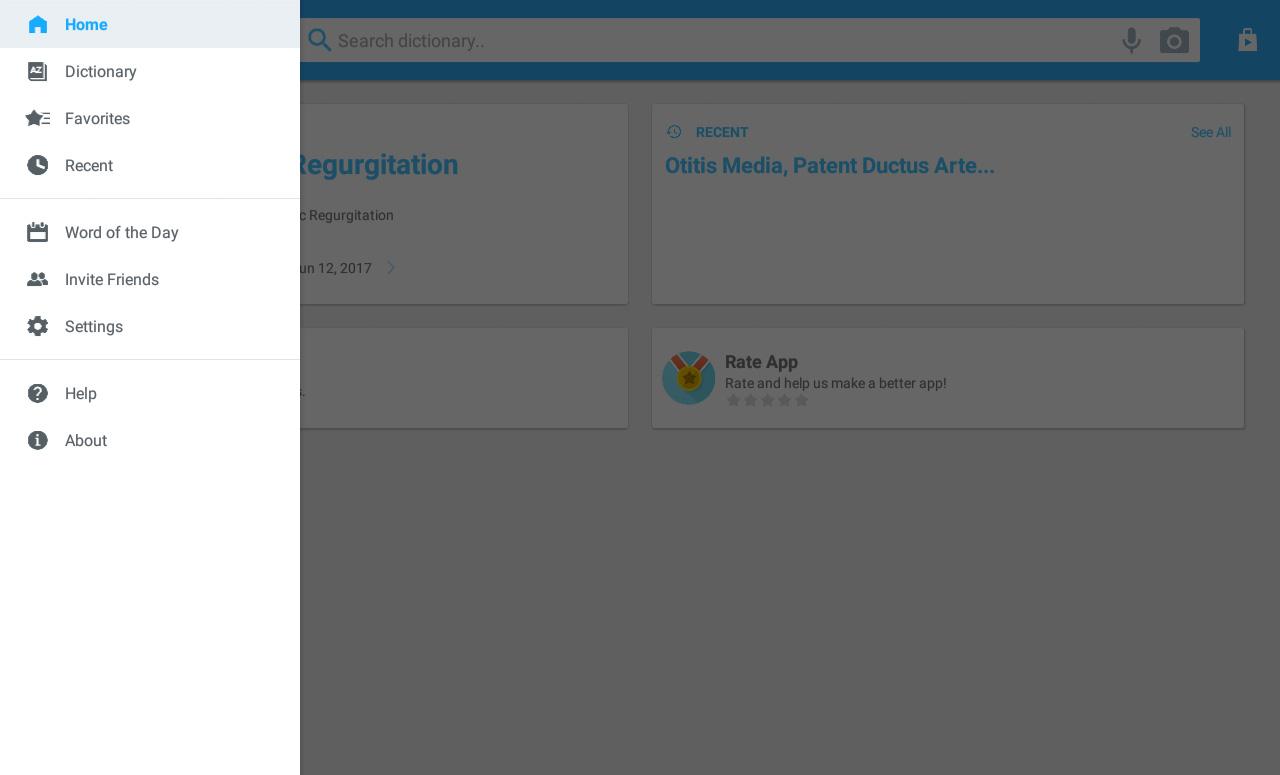Expand the chevron next to Jun 12, 2017

(x=391, y=267)
